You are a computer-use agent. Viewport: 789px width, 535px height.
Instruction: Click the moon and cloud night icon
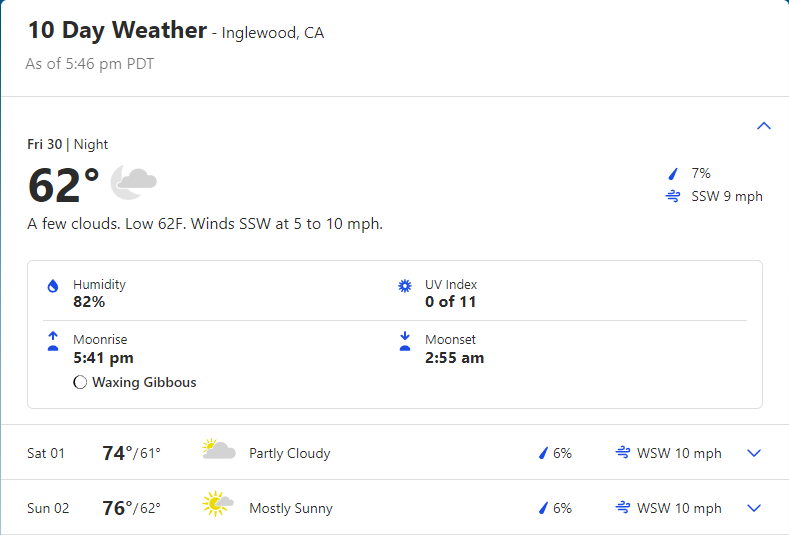click(134, 182)
